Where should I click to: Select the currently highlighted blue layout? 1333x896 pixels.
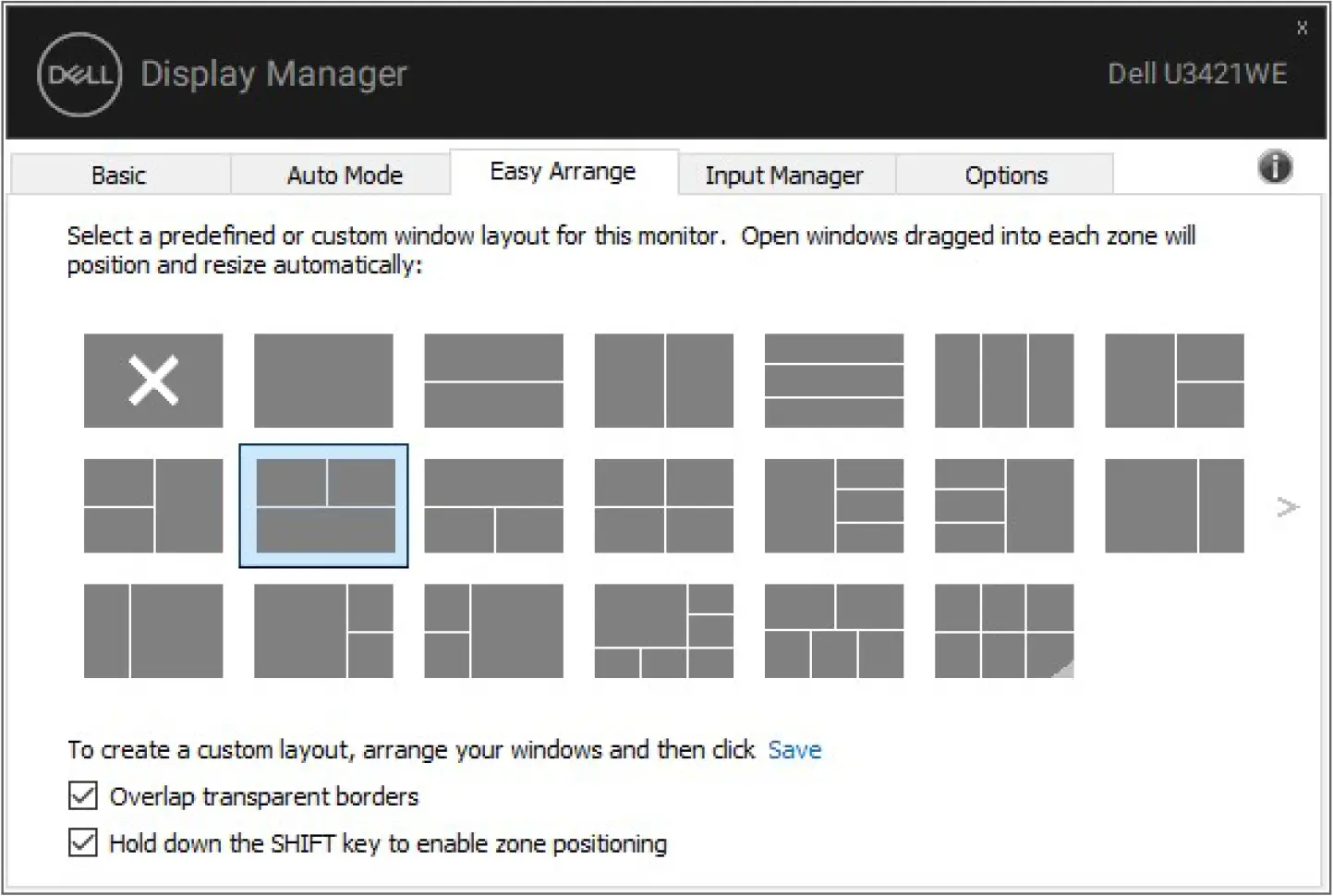click(323, 506)
